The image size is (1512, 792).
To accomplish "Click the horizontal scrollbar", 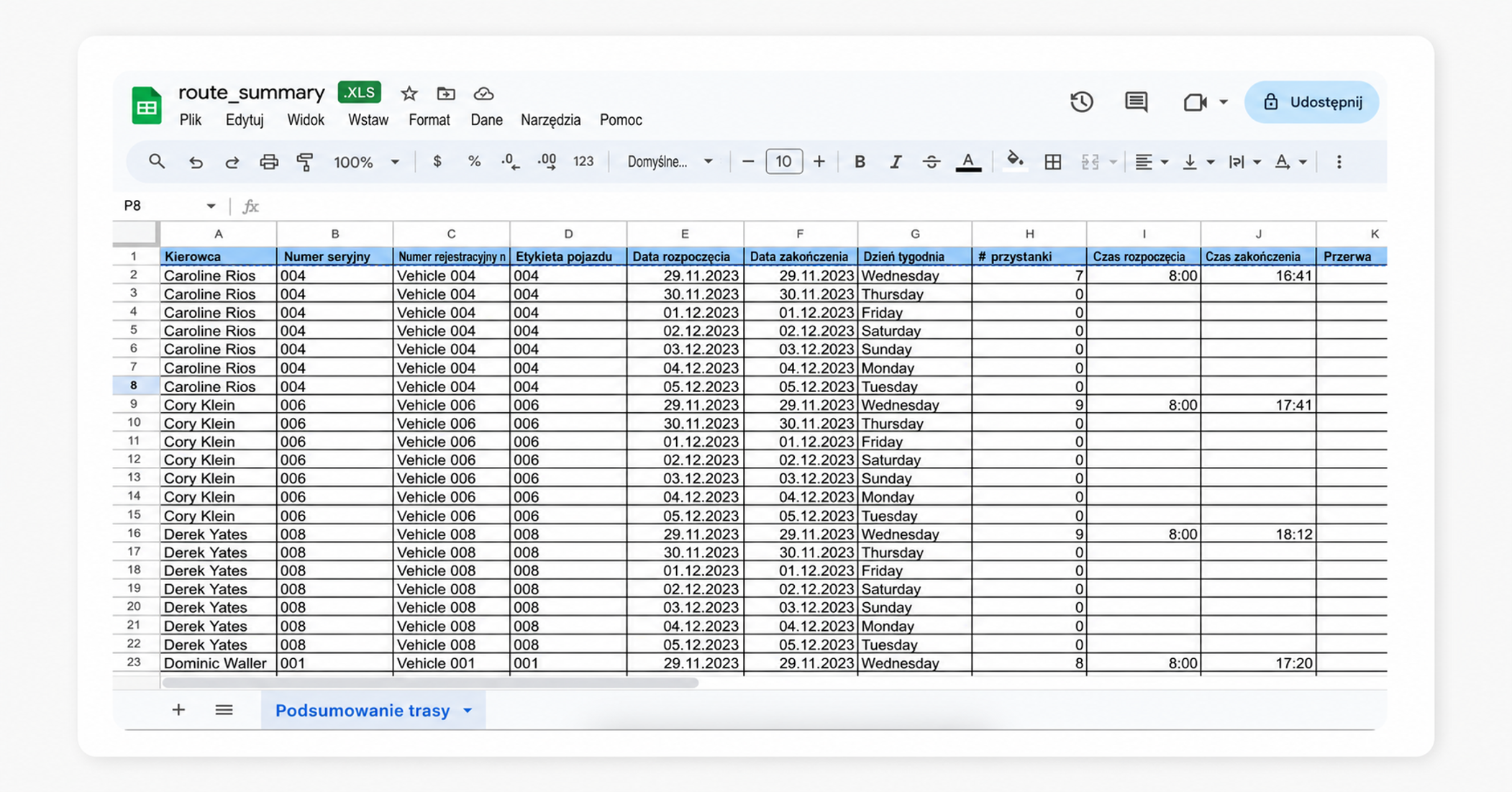I will [x=430, y=683].
